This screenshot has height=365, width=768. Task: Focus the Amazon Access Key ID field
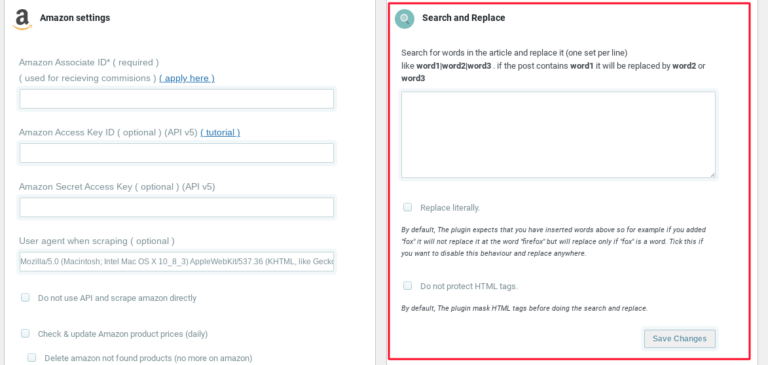176,153
